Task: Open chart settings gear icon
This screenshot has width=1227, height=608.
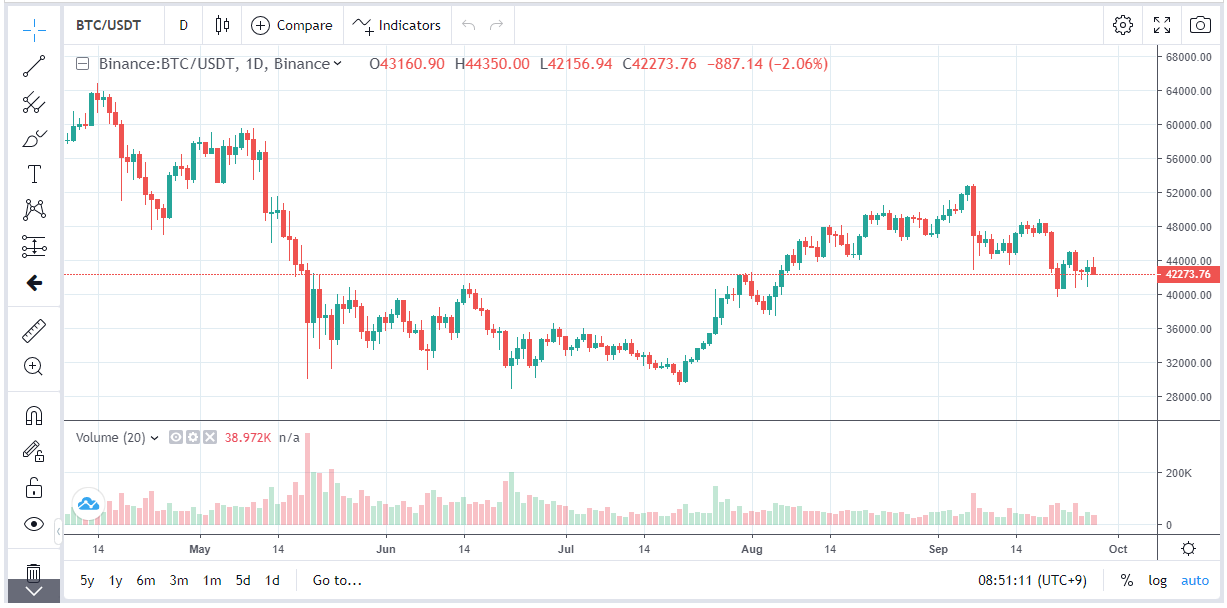Action: (1123, 25)
